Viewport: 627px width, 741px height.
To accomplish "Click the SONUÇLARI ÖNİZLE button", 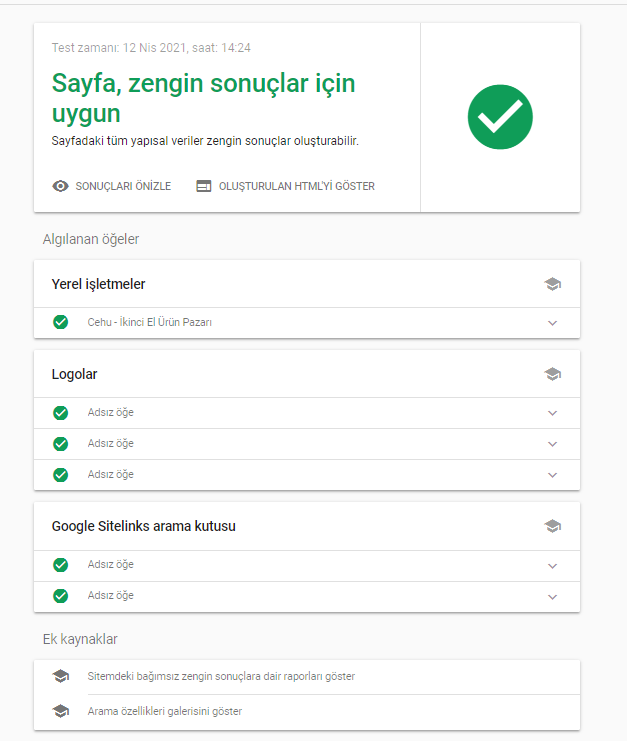I will click(112, 186).
